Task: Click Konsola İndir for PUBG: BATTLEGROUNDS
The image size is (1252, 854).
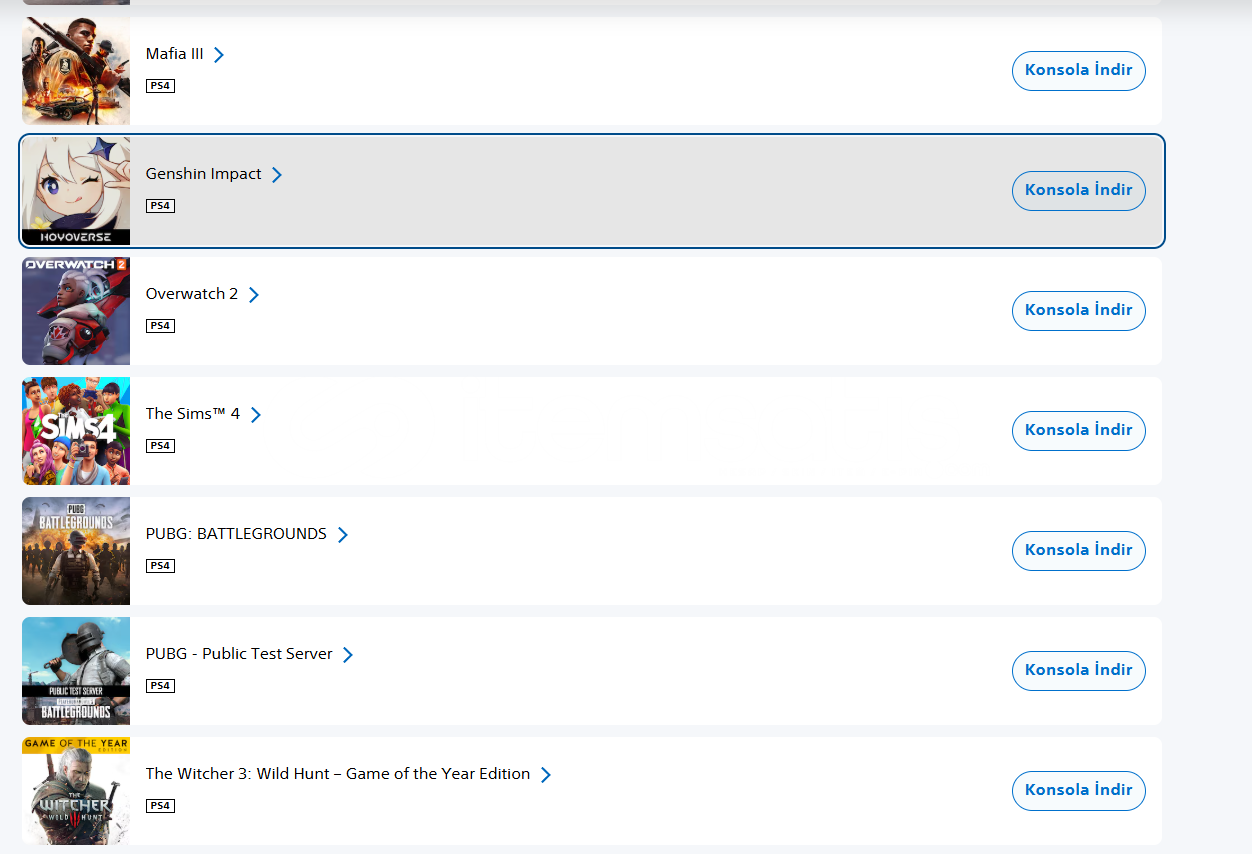Action: (1078, 551)
